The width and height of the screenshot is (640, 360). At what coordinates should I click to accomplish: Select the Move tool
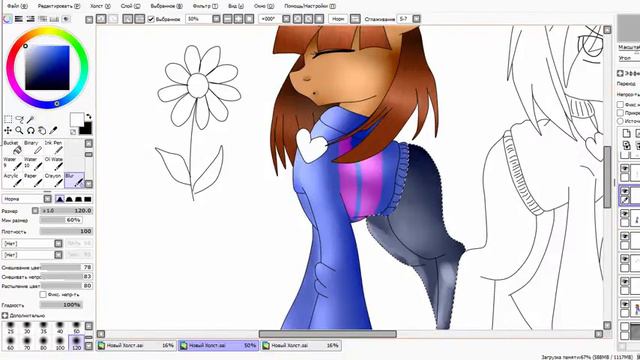point(8,131)
